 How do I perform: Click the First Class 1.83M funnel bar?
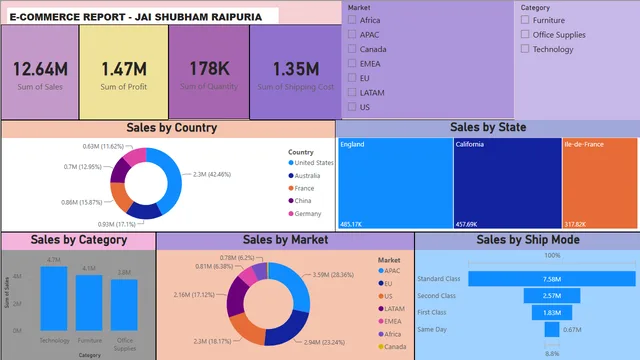(x=552, y=313)
